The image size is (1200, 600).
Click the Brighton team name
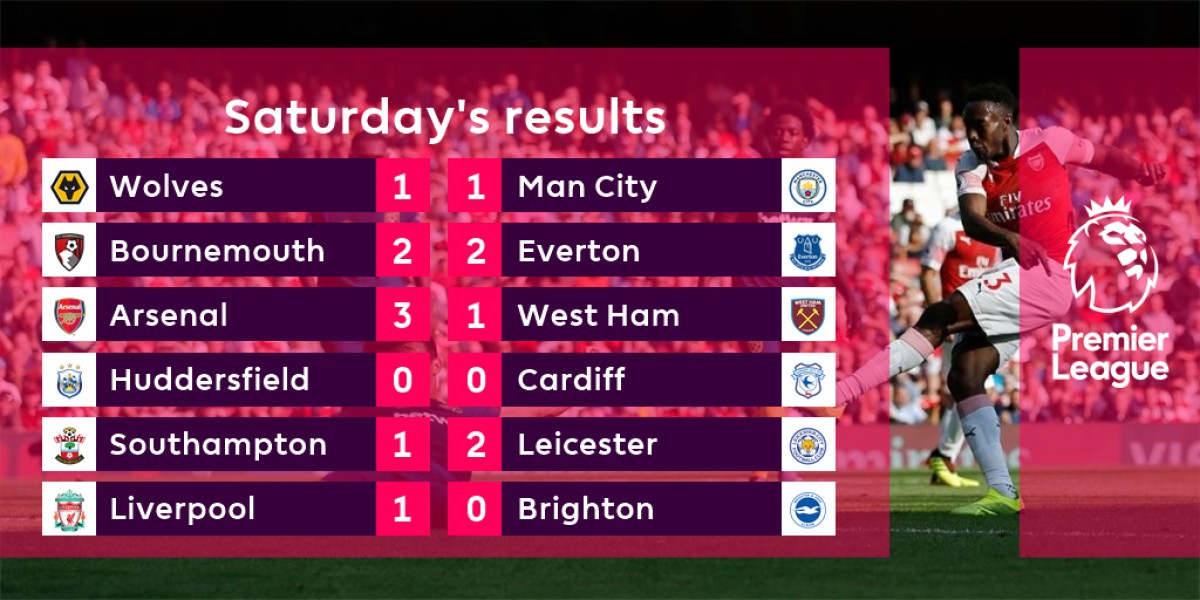click(x=585, y=509)
